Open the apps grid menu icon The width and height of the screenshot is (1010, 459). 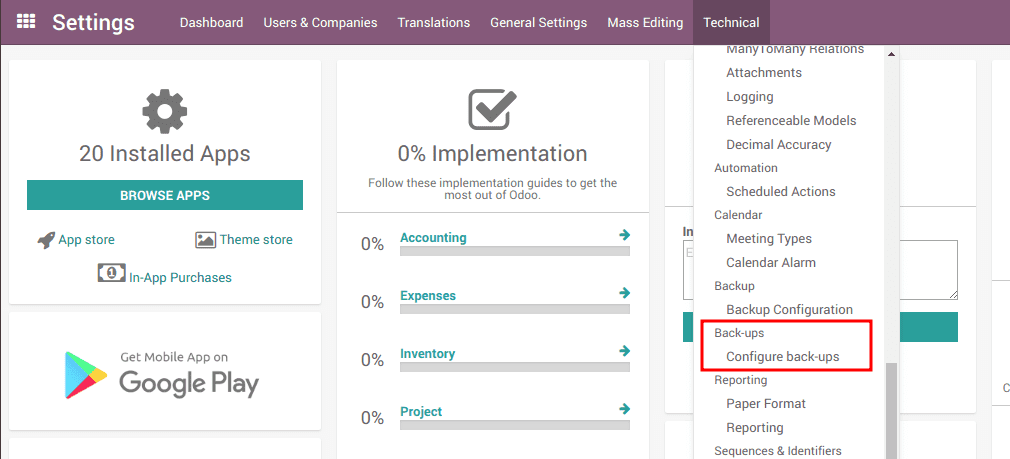[x=26, y=21]
